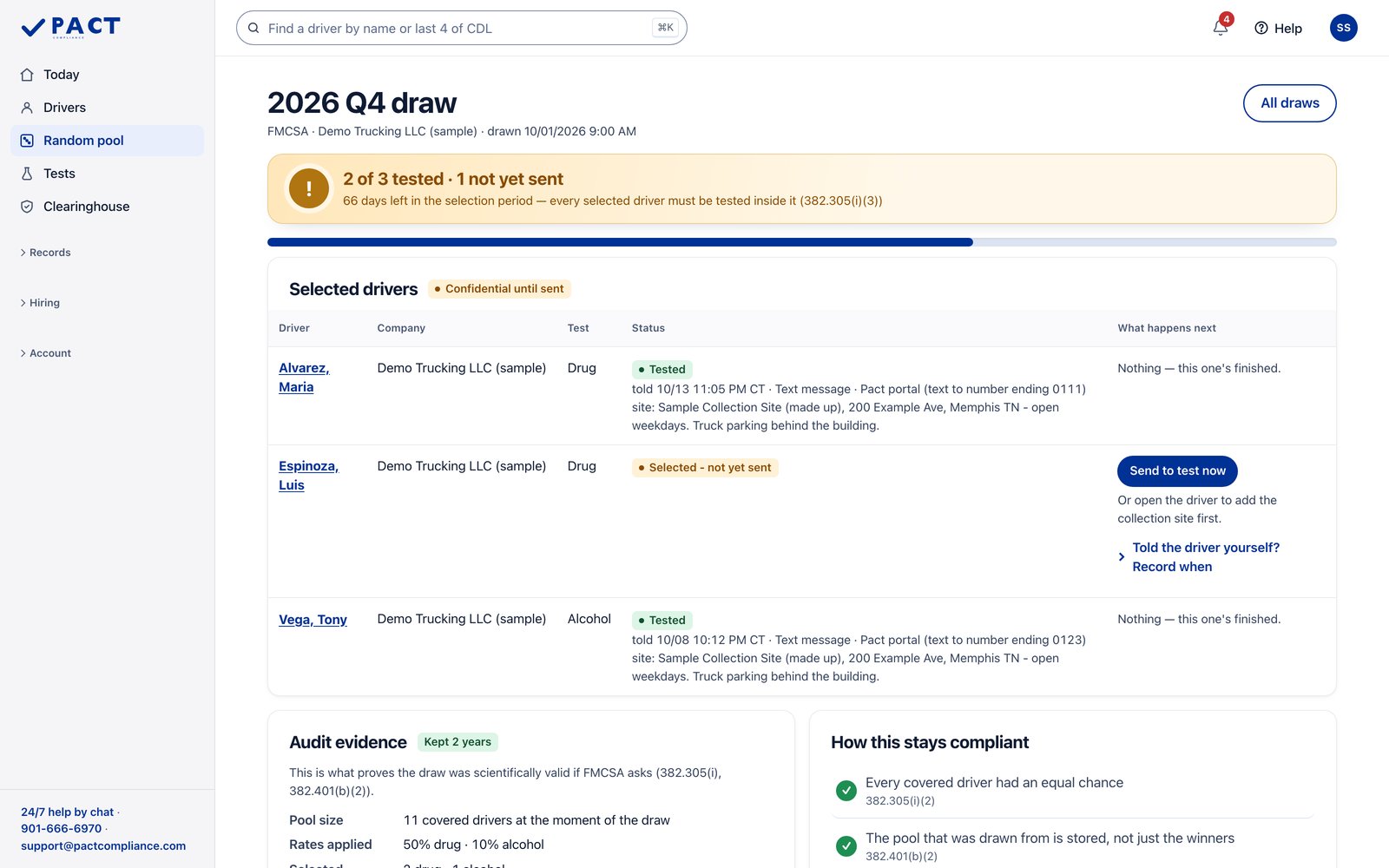
Task: Click the orange warning exclamation icon
Action: coord(309,188)
